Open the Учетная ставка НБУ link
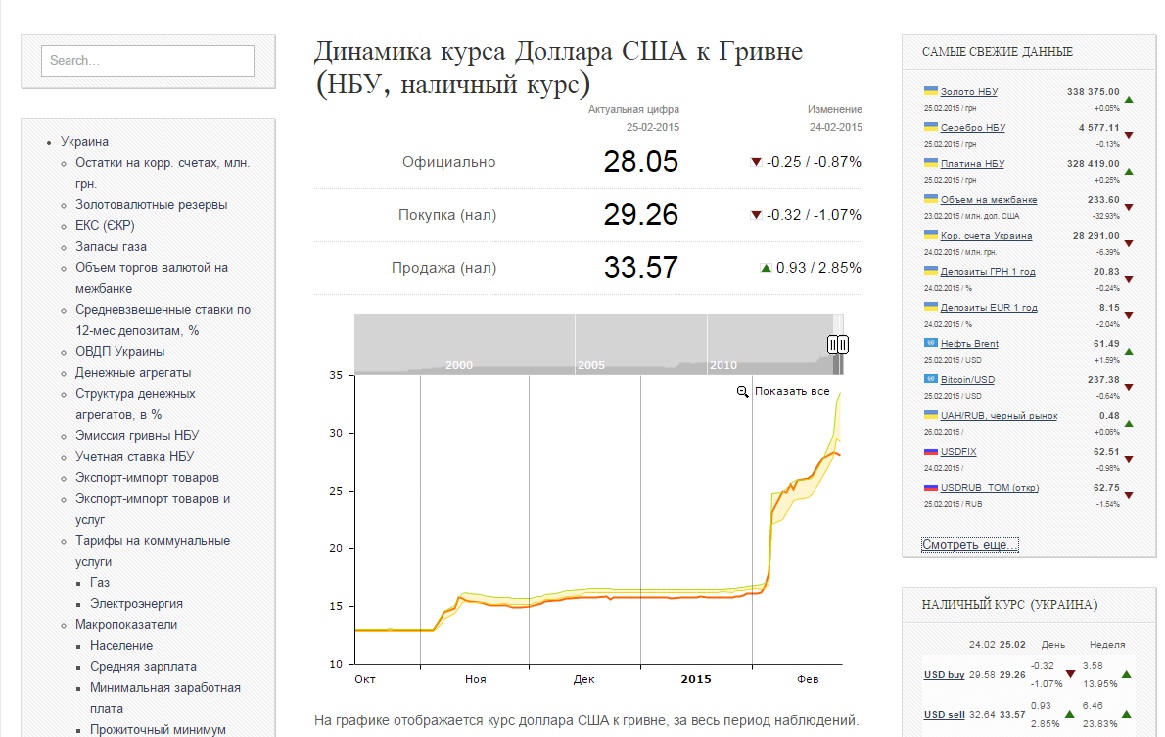This screenshot has height=737, width=1165. pyautogui.click(x=134, y=456)
